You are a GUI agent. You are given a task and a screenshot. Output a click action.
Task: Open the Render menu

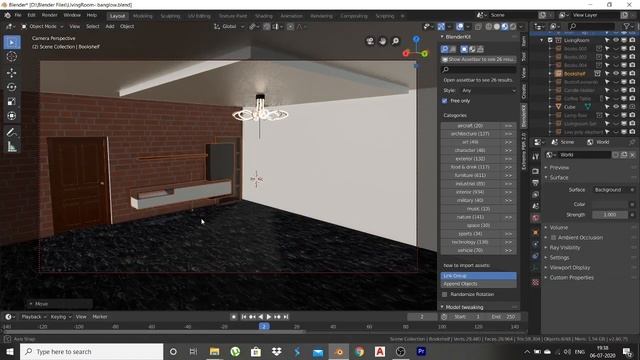click(49, 15)
